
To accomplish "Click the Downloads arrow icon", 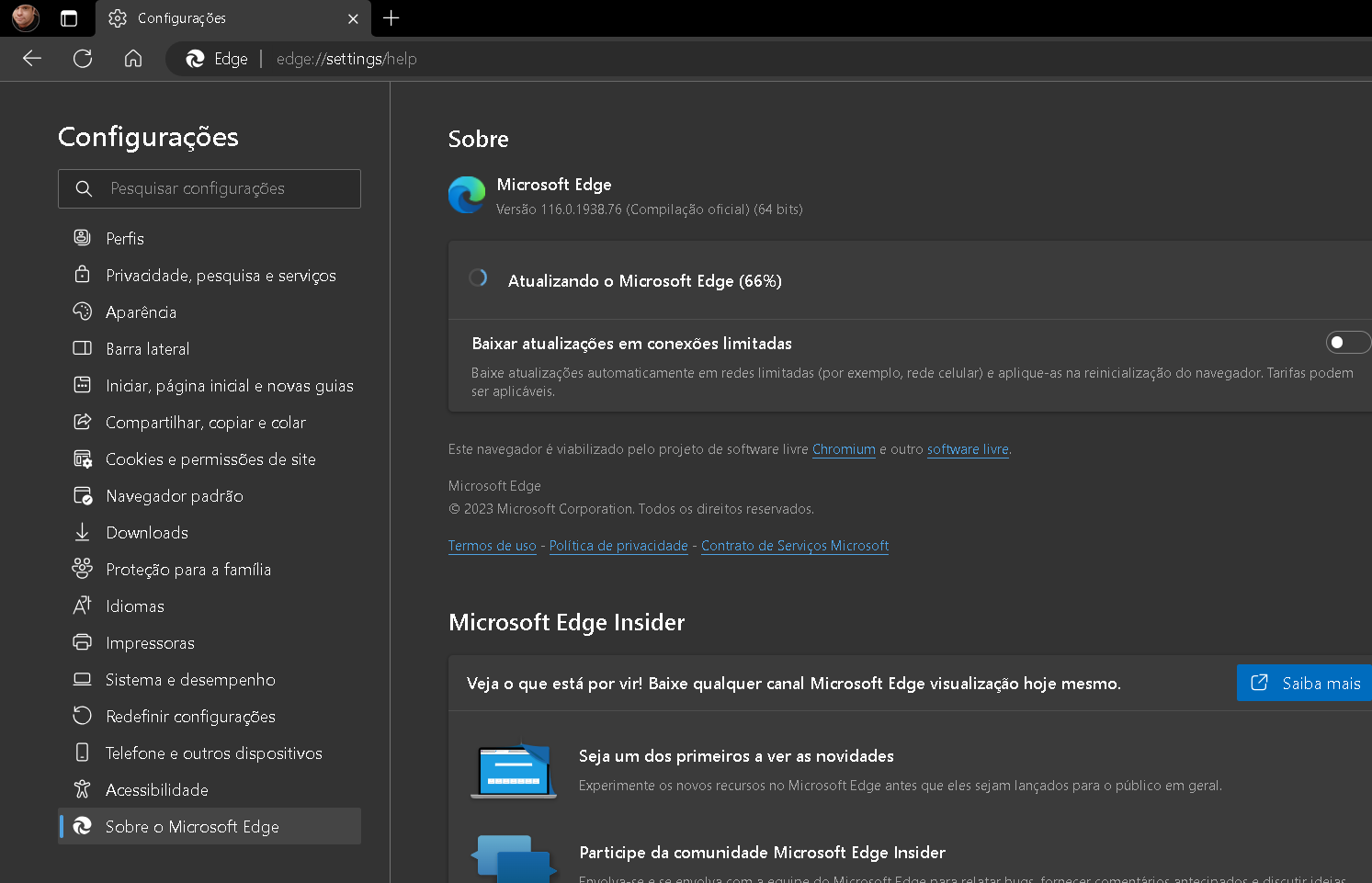I will (83, 532).
